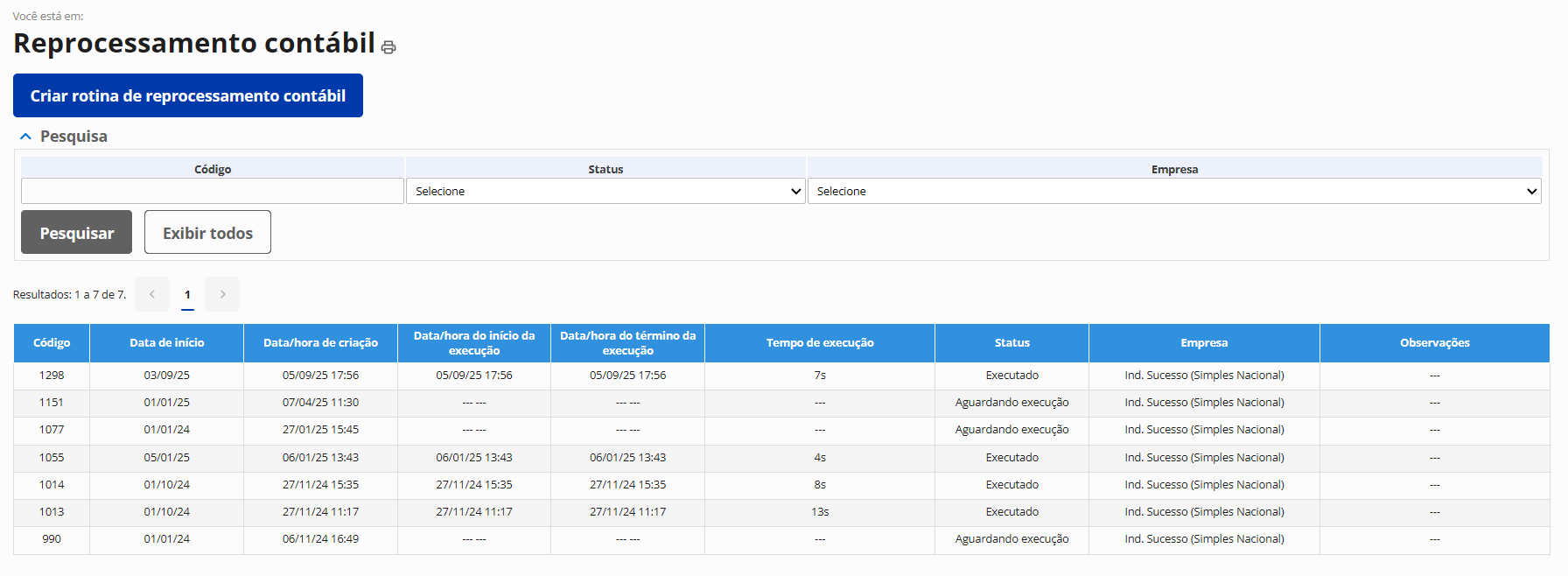1568x576 pixels.
Task: Click the next page arrow
Action: [x=222, y=294]
